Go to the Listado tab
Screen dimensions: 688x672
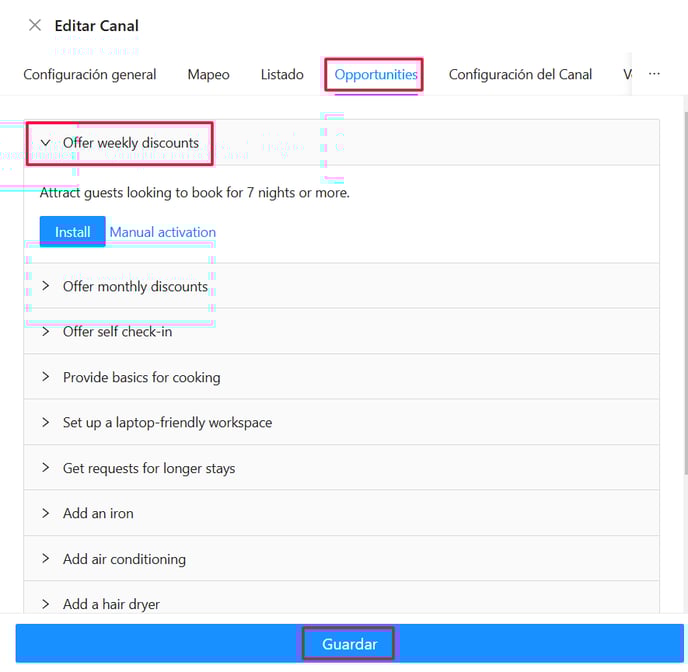[282, 74]
